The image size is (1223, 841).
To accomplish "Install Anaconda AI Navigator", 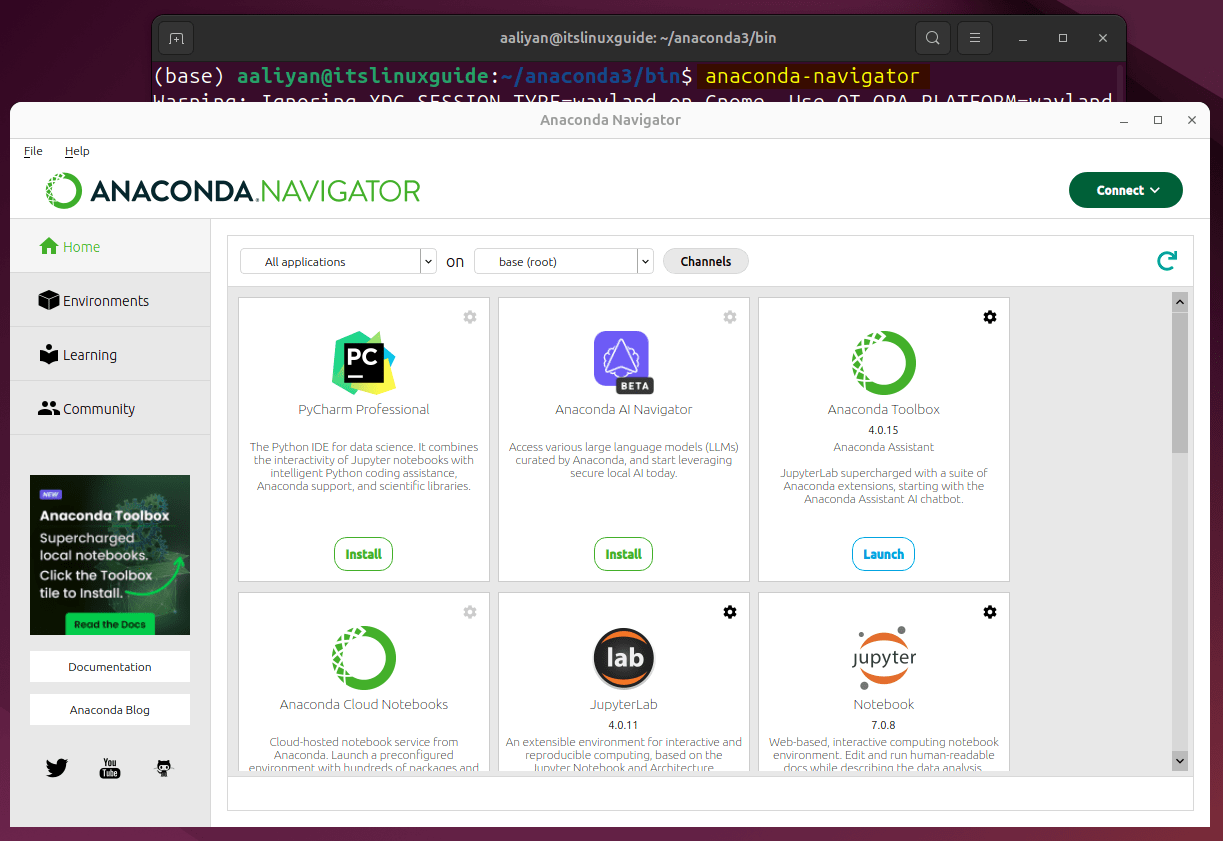I will pos(623,554).
